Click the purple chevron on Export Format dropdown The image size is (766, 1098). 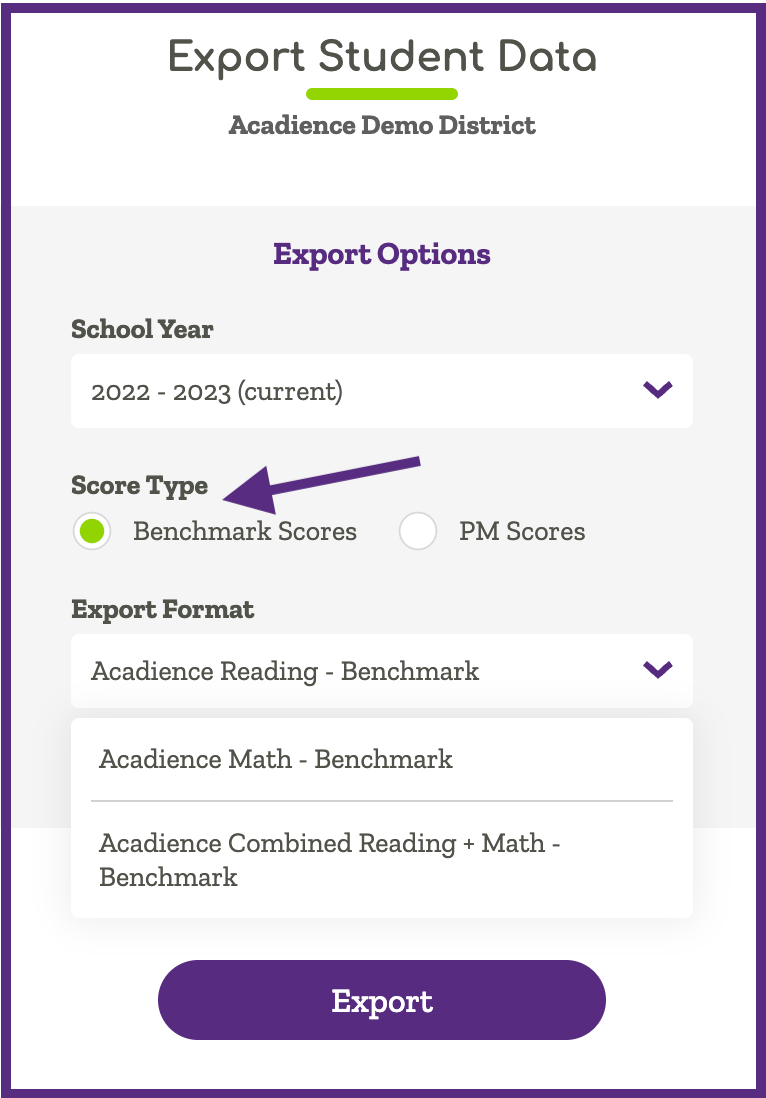click(x=657, y=671)
